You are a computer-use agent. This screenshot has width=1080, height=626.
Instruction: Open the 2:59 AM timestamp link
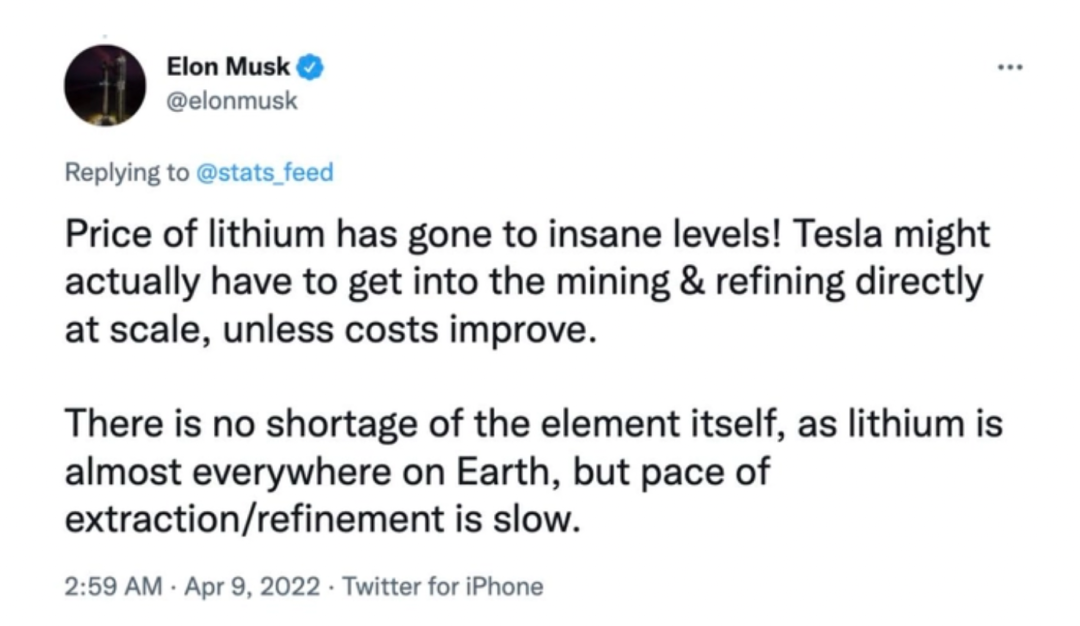[x=114, y=587]
